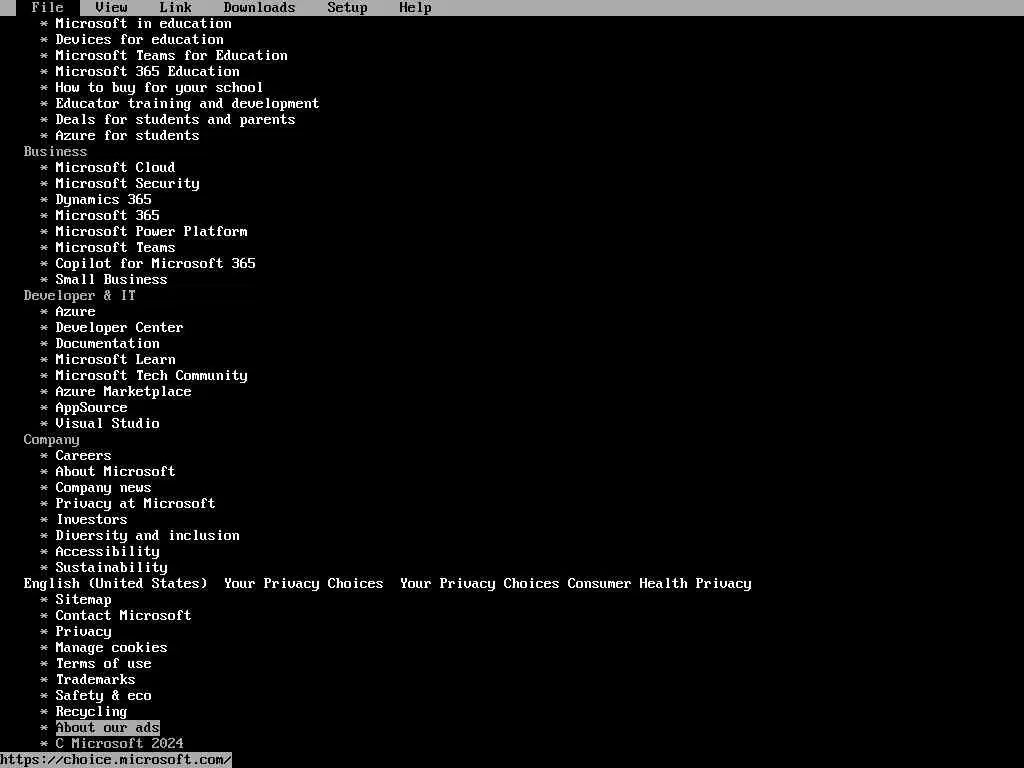Open the Manage cookies link
Image resolution: width=1024 pixels, height=768 pixels.
coord(112,647)
